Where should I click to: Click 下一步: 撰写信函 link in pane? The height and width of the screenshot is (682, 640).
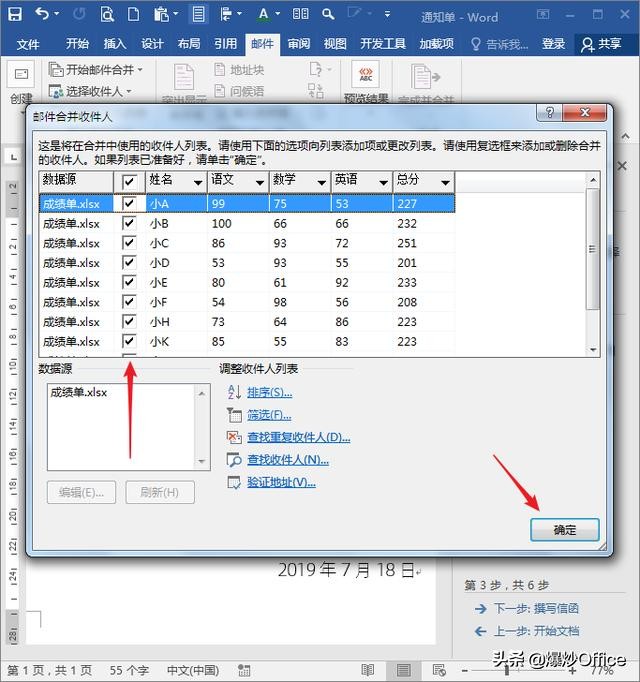[536, 608]
